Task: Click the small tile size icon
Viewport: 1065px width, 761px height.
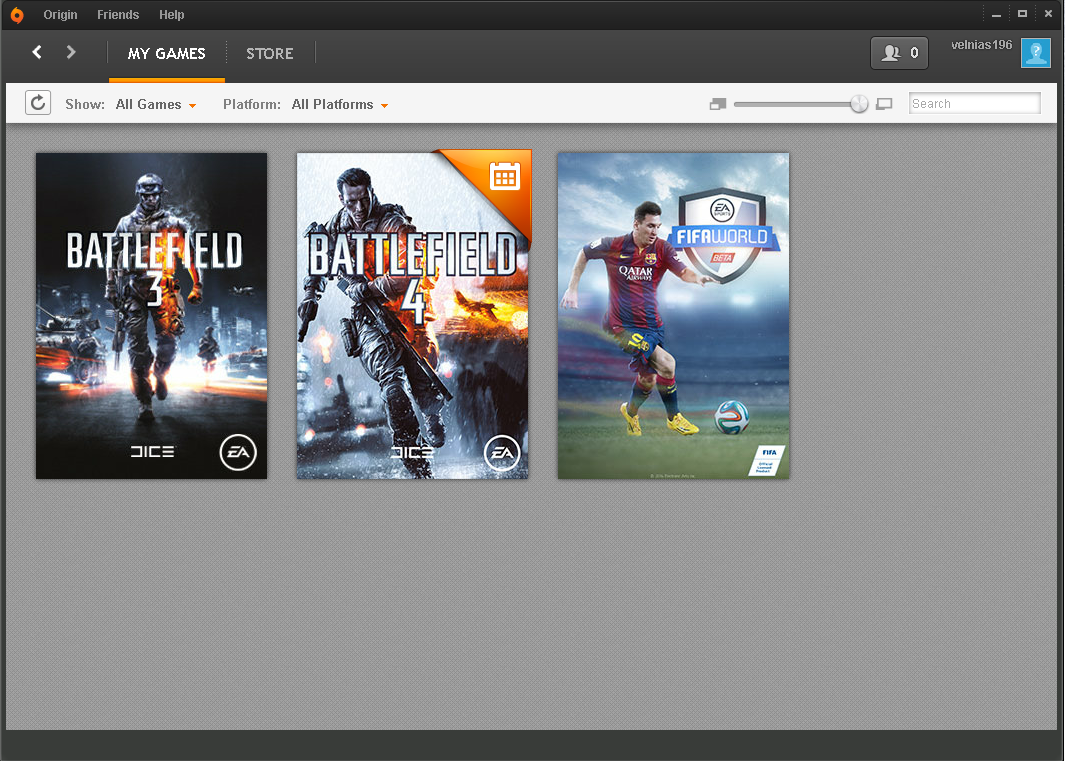Action: pyautogui.click(x=718, y=104)
